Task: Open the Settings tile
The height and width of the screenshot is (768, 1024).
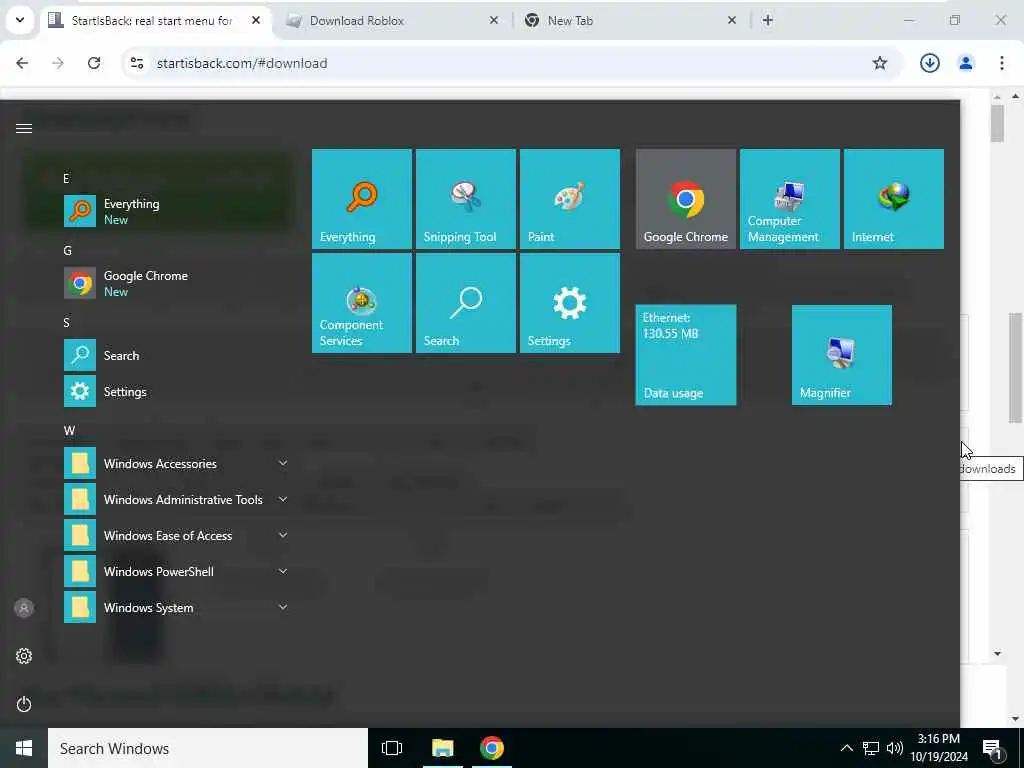Action: point(569,303)
